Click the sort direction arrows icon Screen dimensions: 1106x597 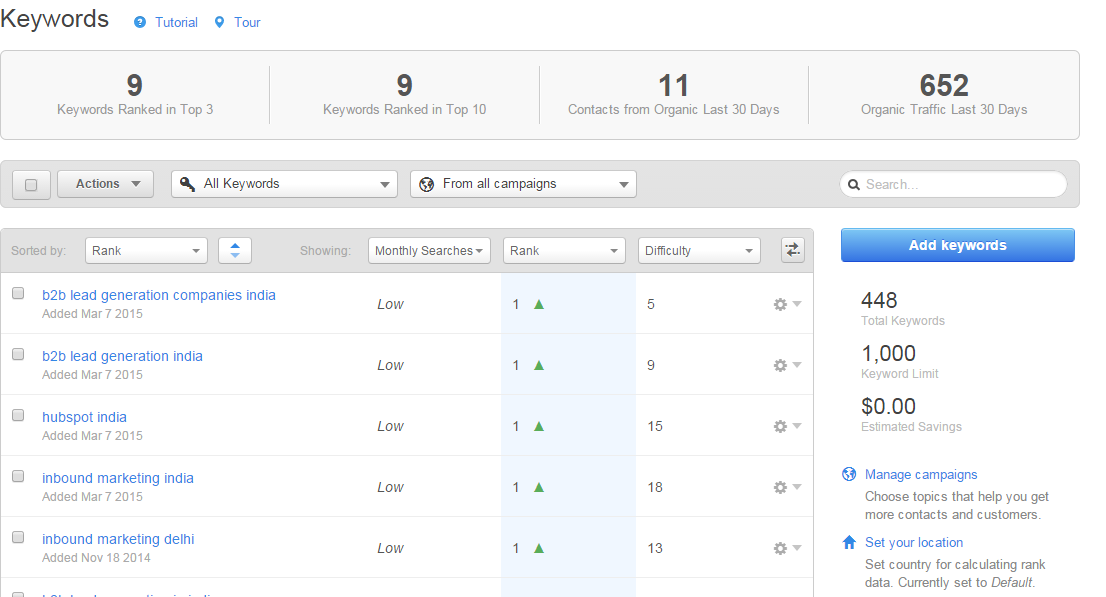click(234, 250)
